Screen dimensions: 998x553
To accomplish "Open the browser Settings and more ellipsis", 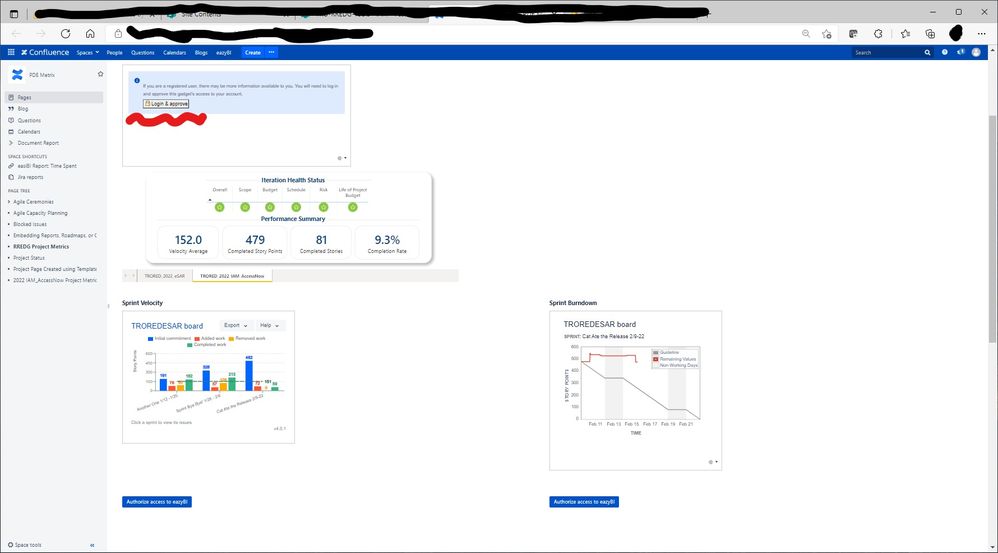I will (x=981, y=34).
